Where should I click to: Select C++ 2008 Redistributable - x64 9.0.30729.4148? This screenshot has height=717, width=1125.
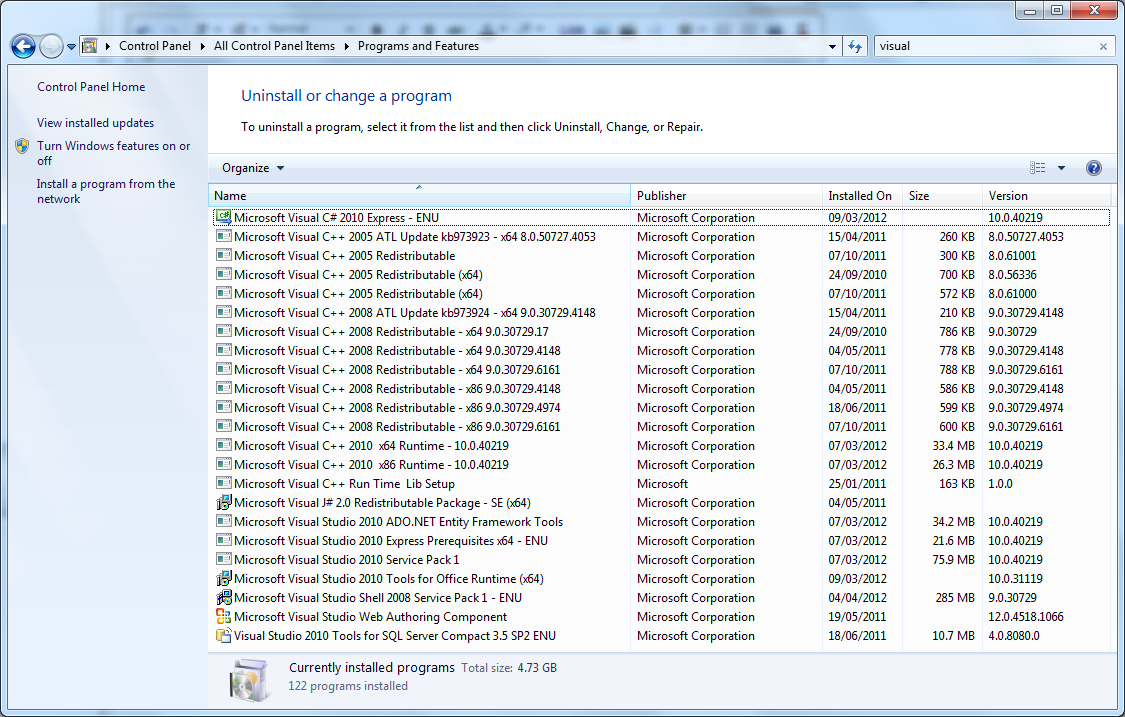tap(662, 351)
